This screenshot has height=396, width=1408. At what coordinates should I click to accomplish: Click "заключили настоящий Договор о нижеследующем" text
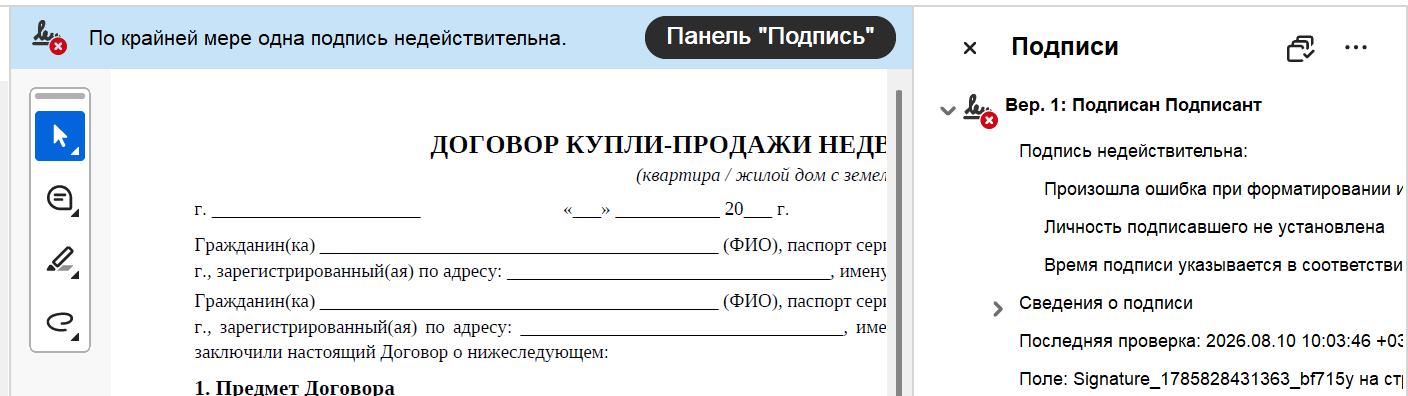pos(400,352)
